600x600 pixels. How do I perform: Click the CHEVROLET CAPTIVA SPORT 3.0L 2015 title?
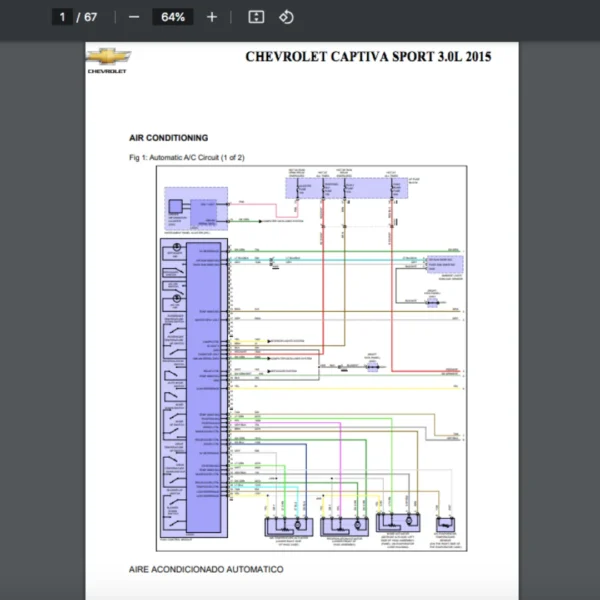point(368,57)
